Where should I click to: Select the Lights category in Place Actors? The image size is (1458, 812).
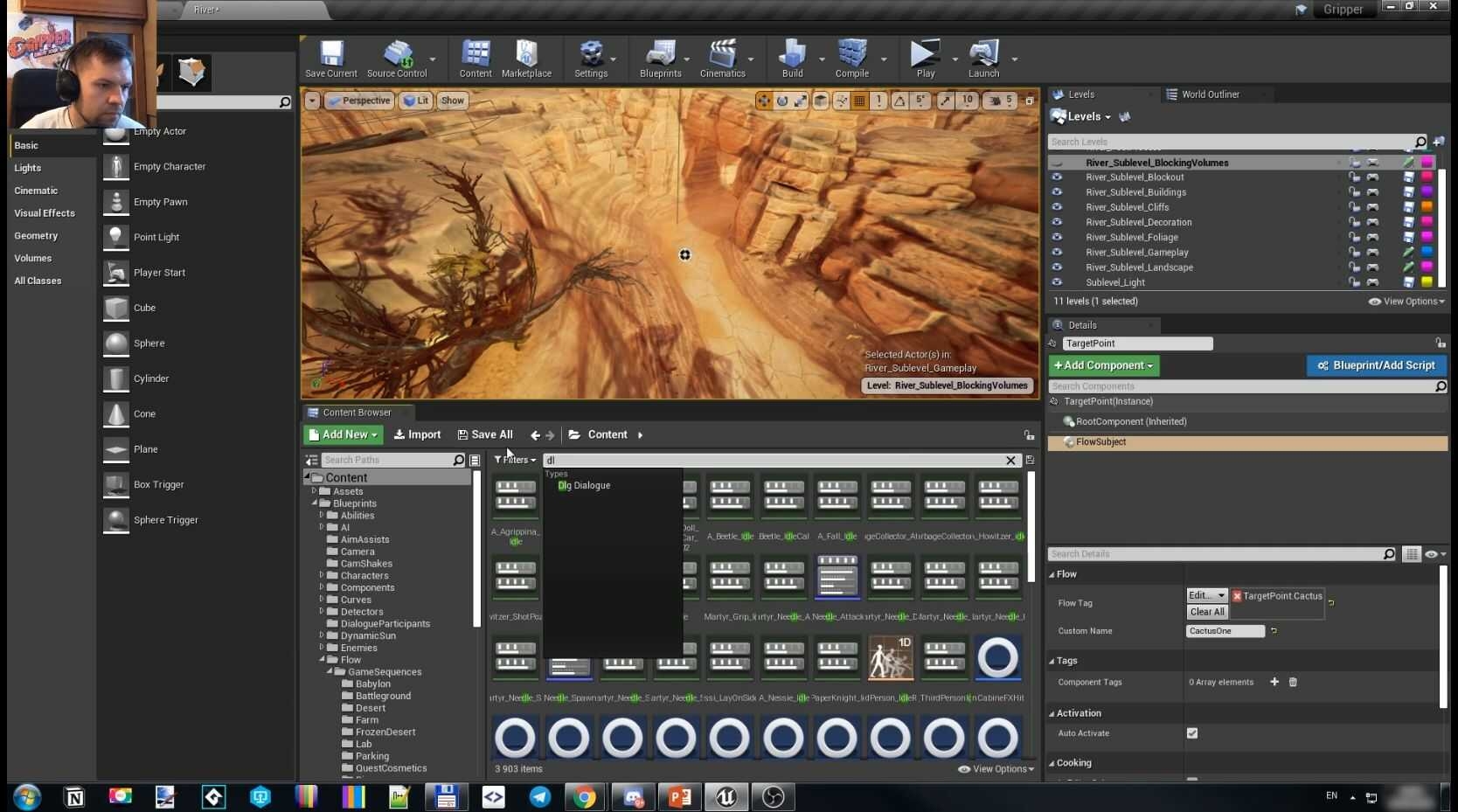click(28, 168)
